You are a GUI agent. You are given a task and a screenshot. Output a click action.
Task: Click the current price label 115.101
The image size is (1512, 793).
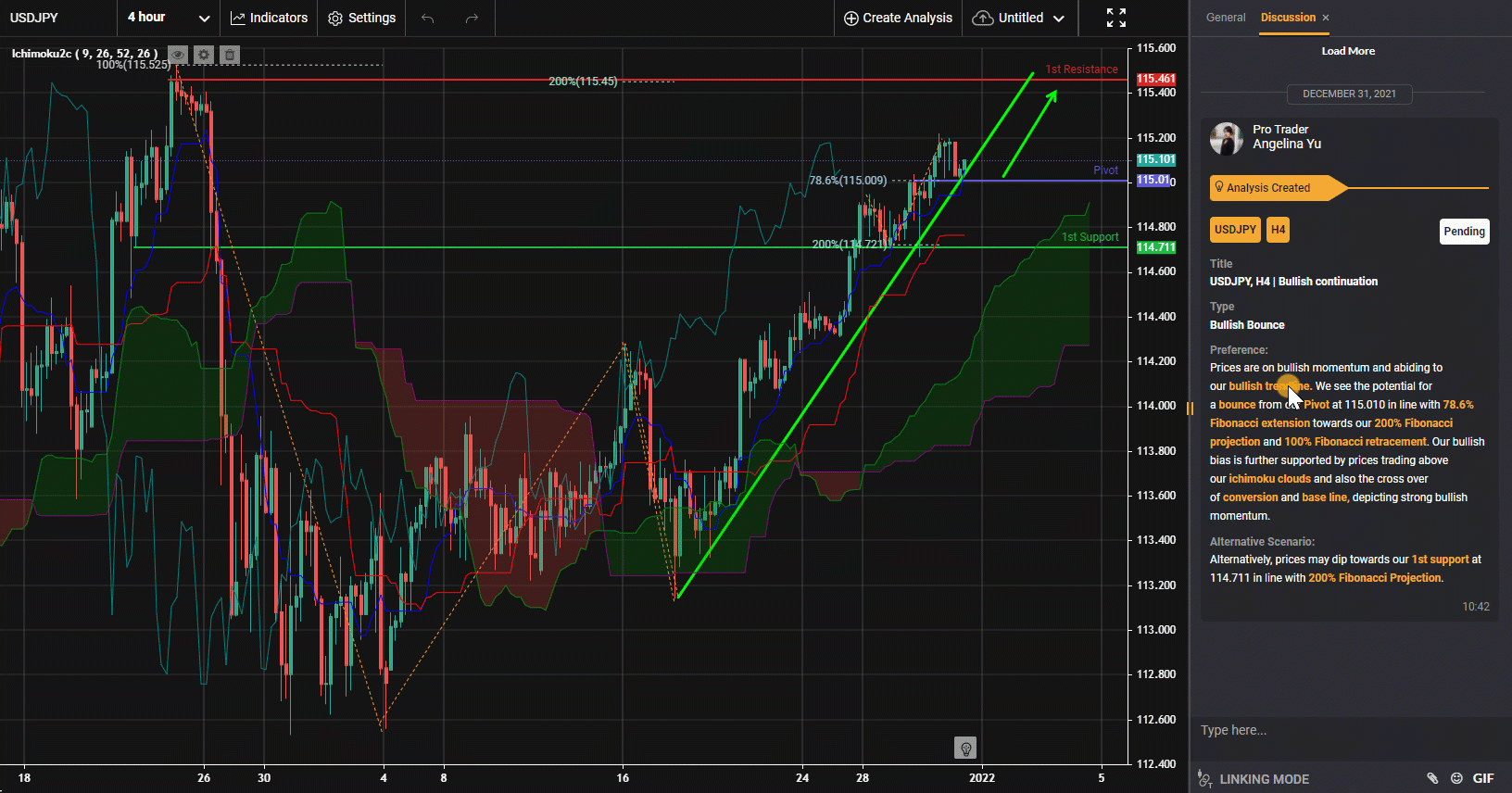pyautogui.click(x=1156, y=159)
